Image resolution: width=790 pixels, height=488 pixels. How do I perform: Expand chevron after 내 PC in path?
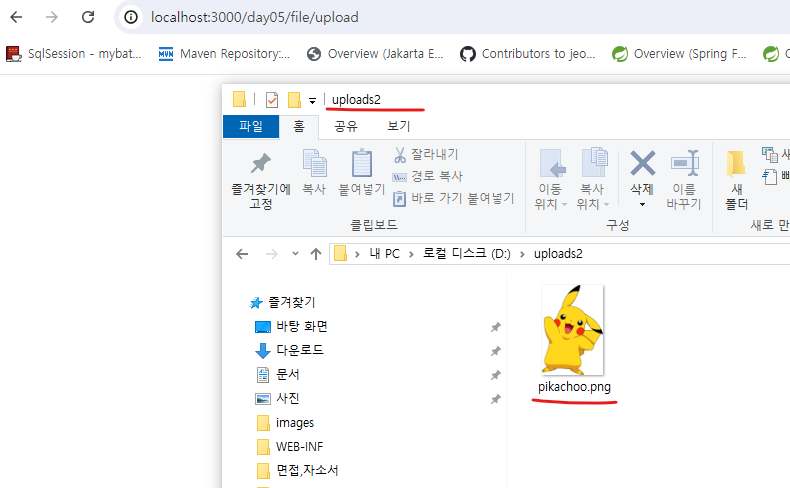[411, 254]
